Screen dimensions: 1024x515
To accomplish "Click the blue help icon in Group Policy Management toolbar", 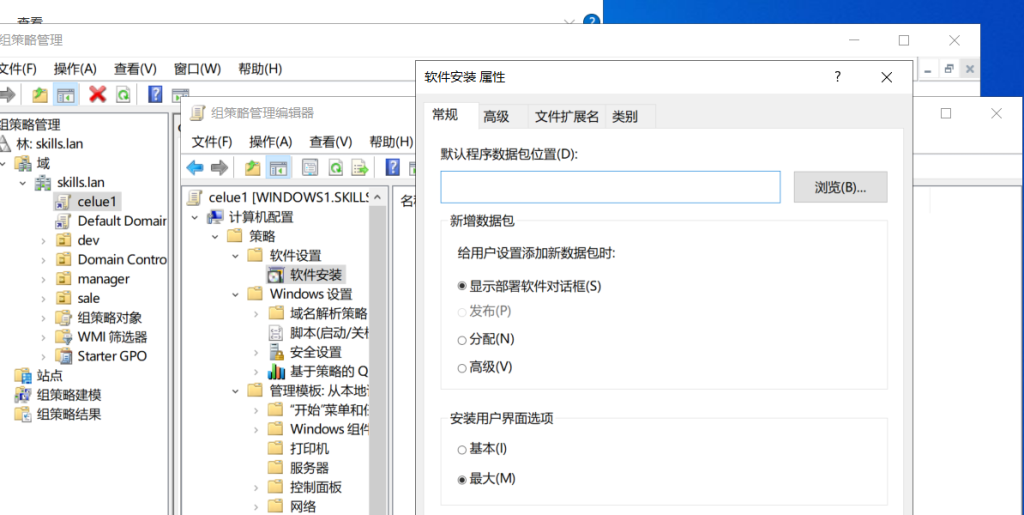I will coord(155,94).
